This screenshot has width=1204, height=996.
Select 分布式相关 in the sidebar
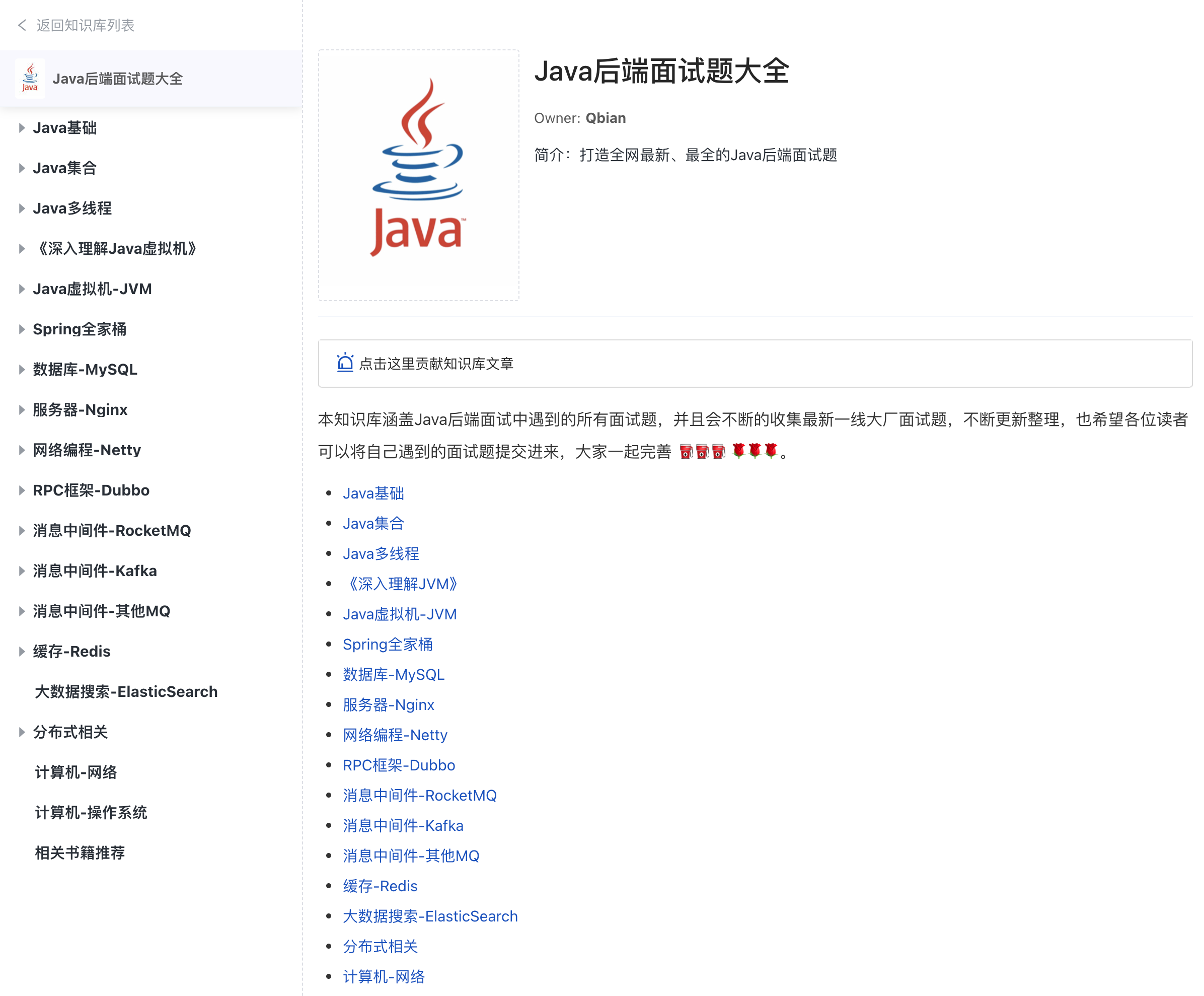70,732
